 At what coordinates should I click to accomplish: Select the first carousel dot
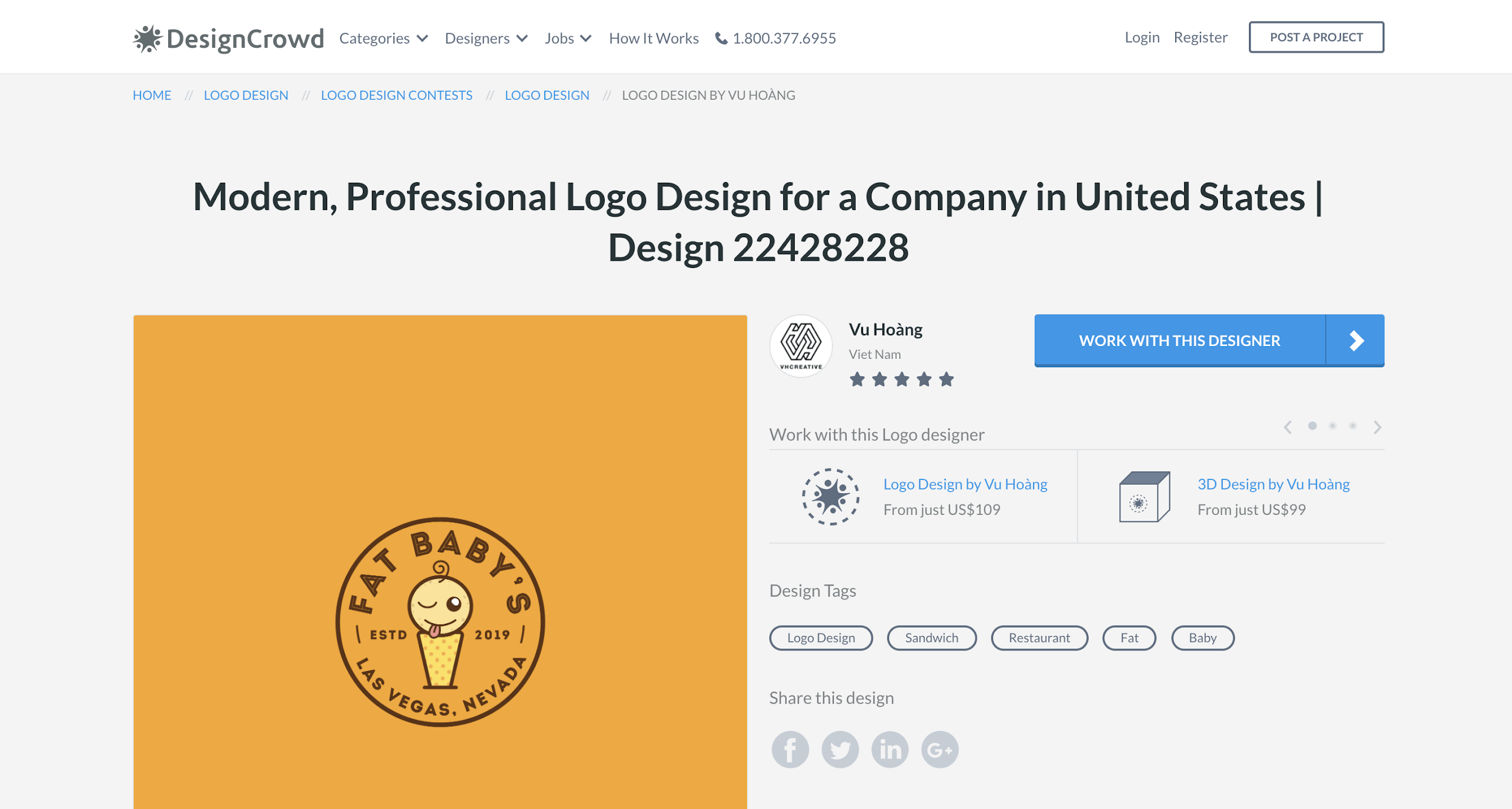coord(1312,426)
